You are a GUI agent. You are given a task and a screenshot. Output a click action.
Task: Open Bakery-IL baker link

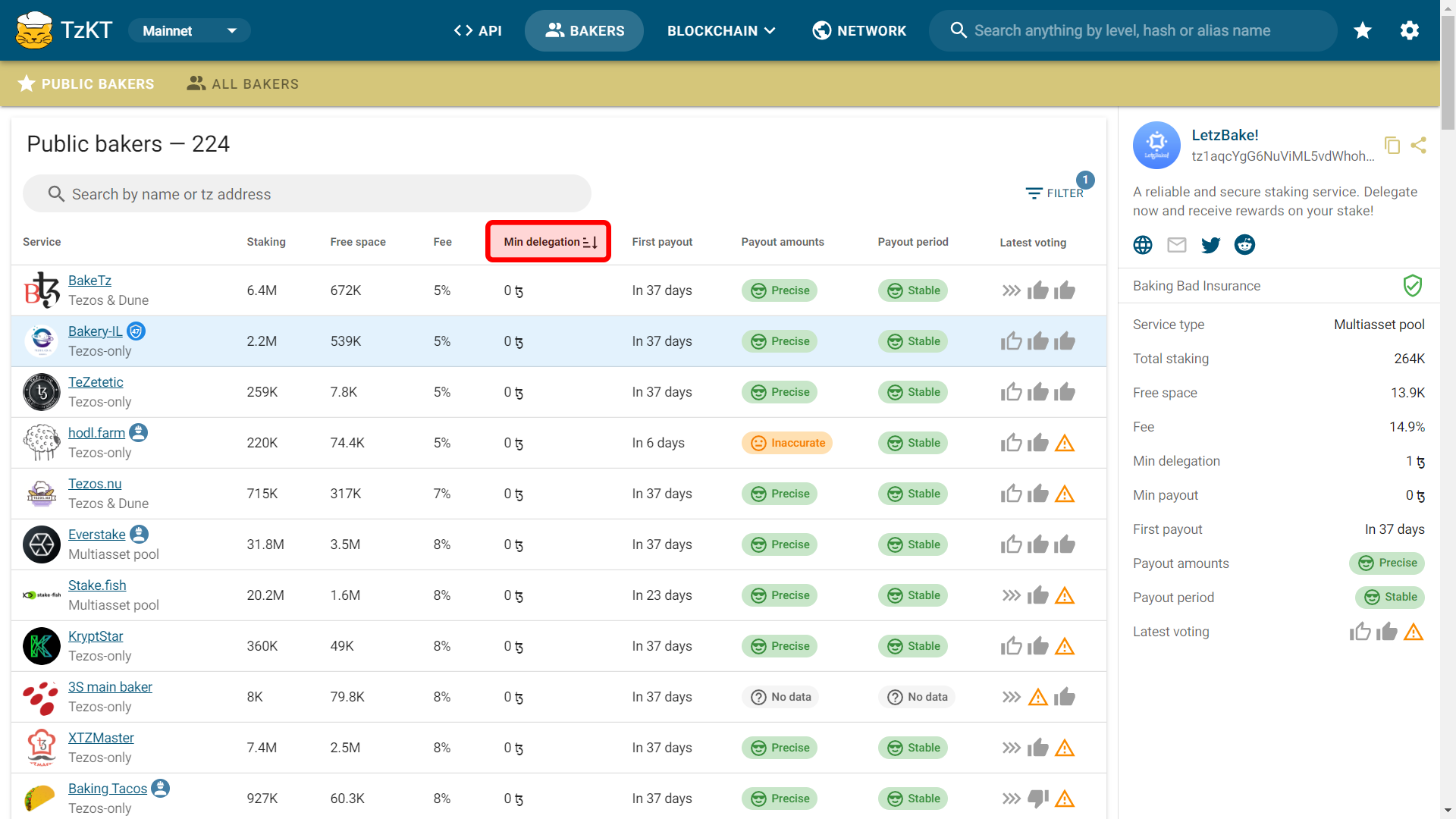[x=95, y=331]
